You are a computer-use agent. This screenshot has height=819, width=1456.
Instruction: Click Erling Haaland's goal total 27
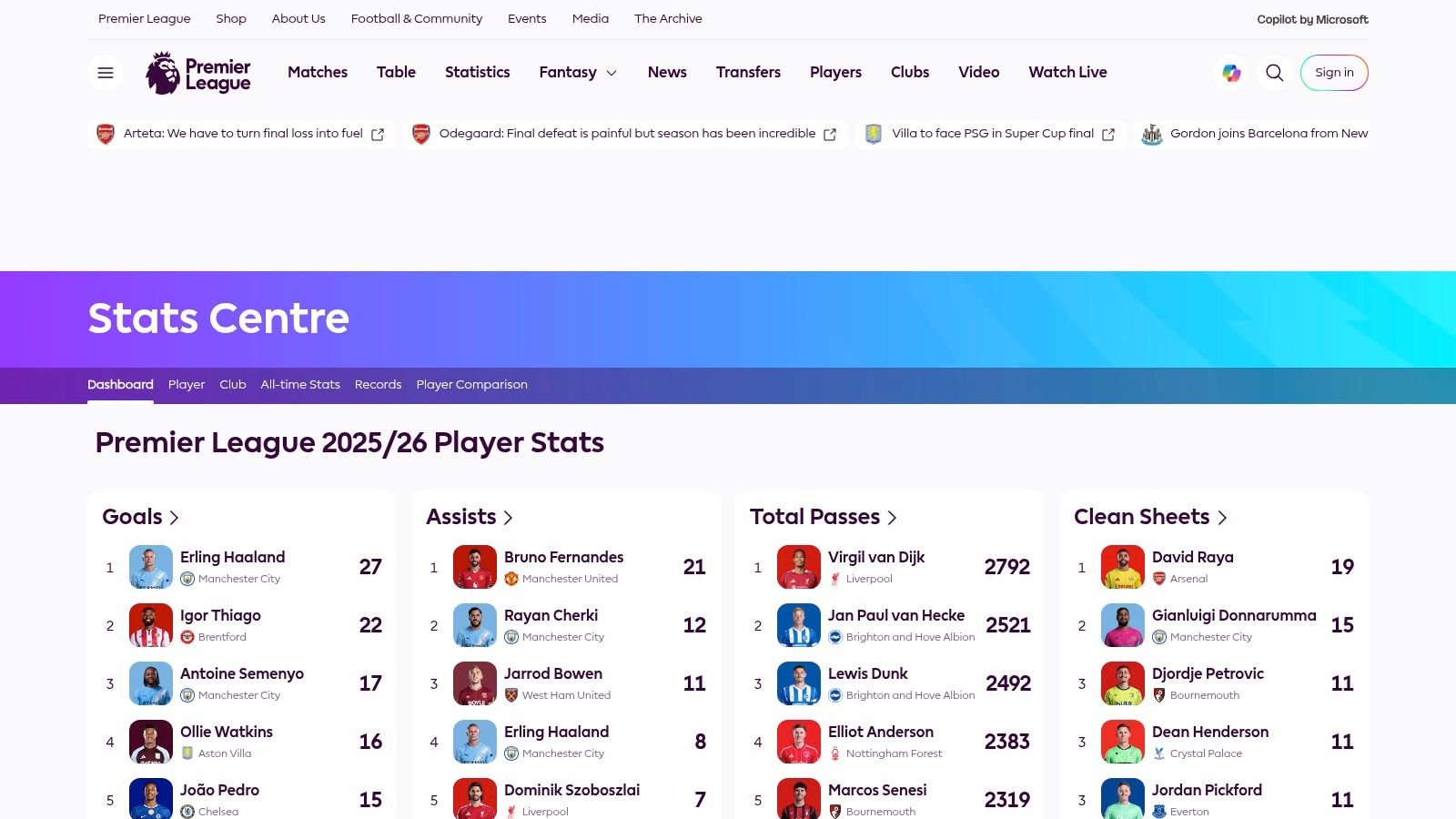(x=370, y=568)
